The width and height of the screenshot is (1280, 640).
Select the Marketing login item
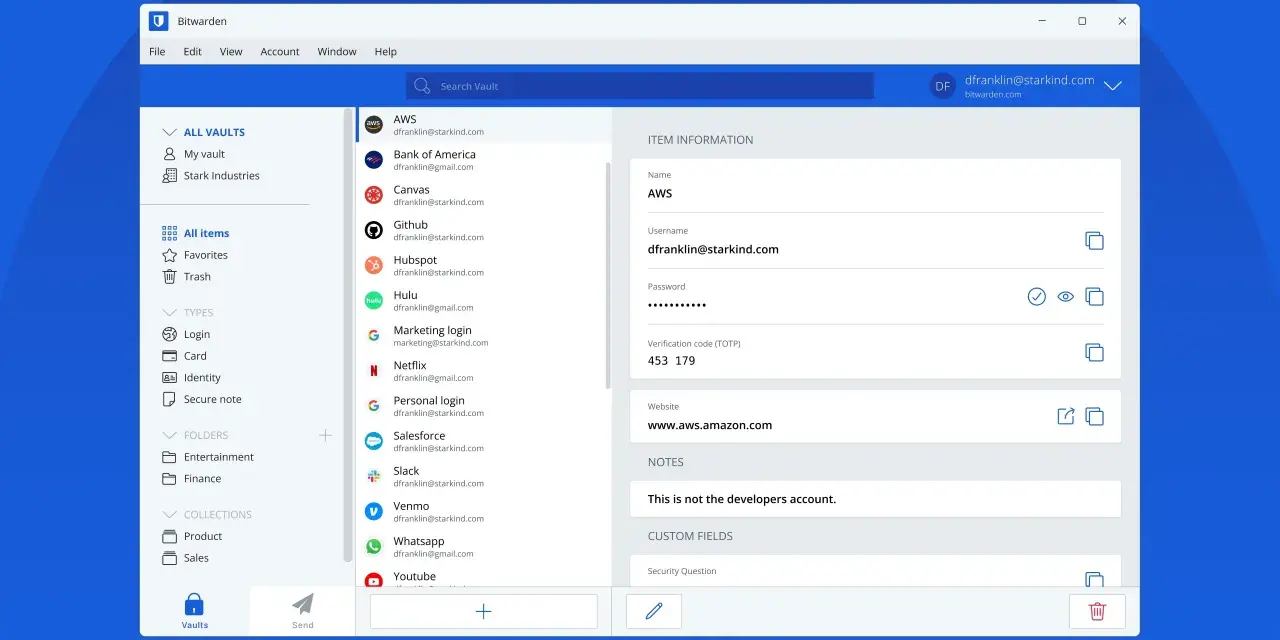[483, 335]
